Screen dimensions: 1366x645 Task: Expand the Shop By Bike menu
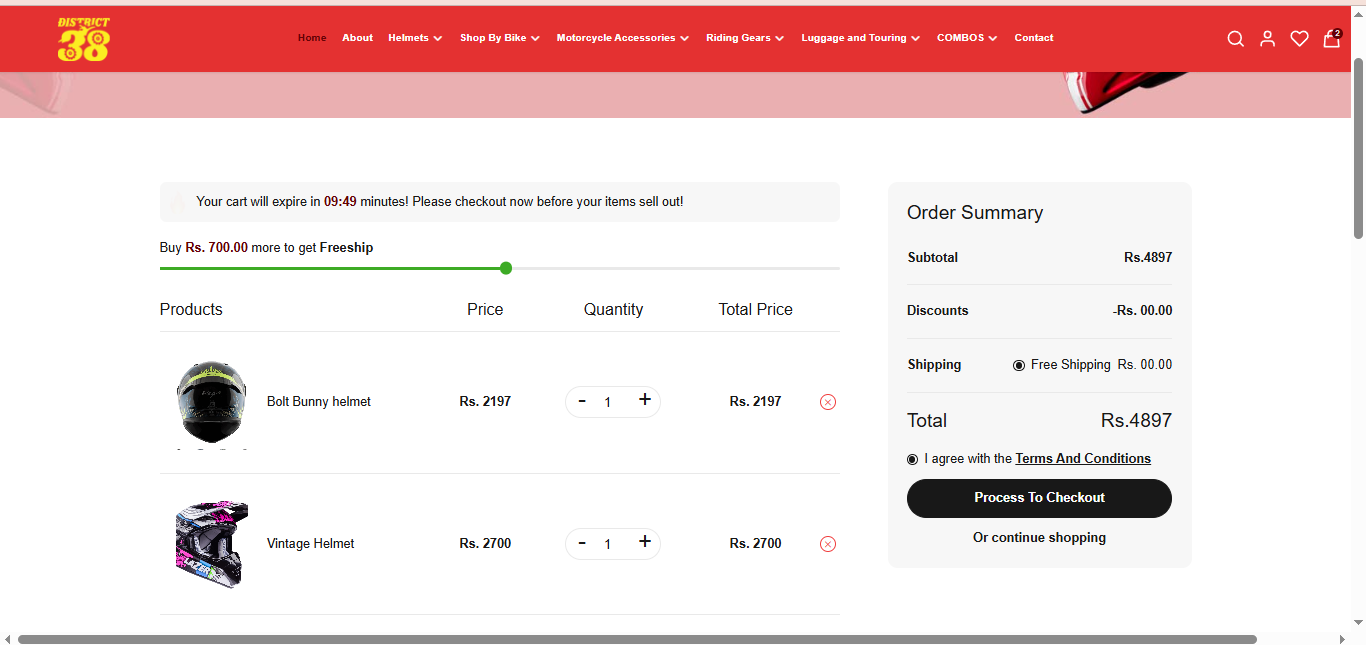[499, 38]
